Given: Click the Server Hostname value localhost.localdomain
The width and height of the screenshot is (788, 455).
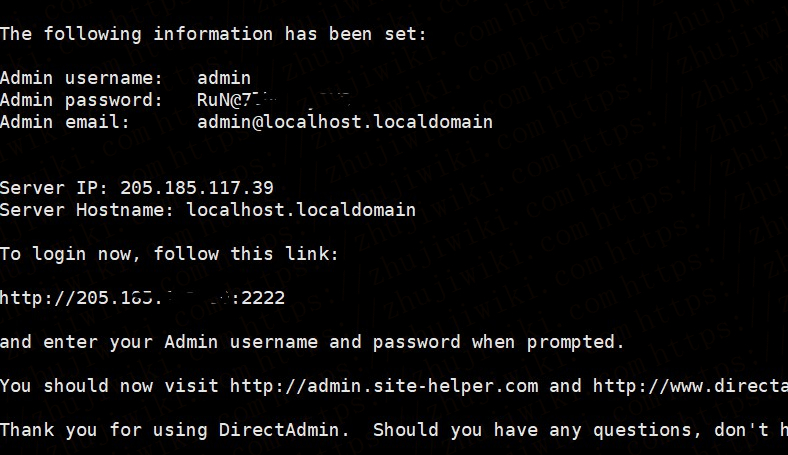Looking at the screenshot, I should coord(295,209).
